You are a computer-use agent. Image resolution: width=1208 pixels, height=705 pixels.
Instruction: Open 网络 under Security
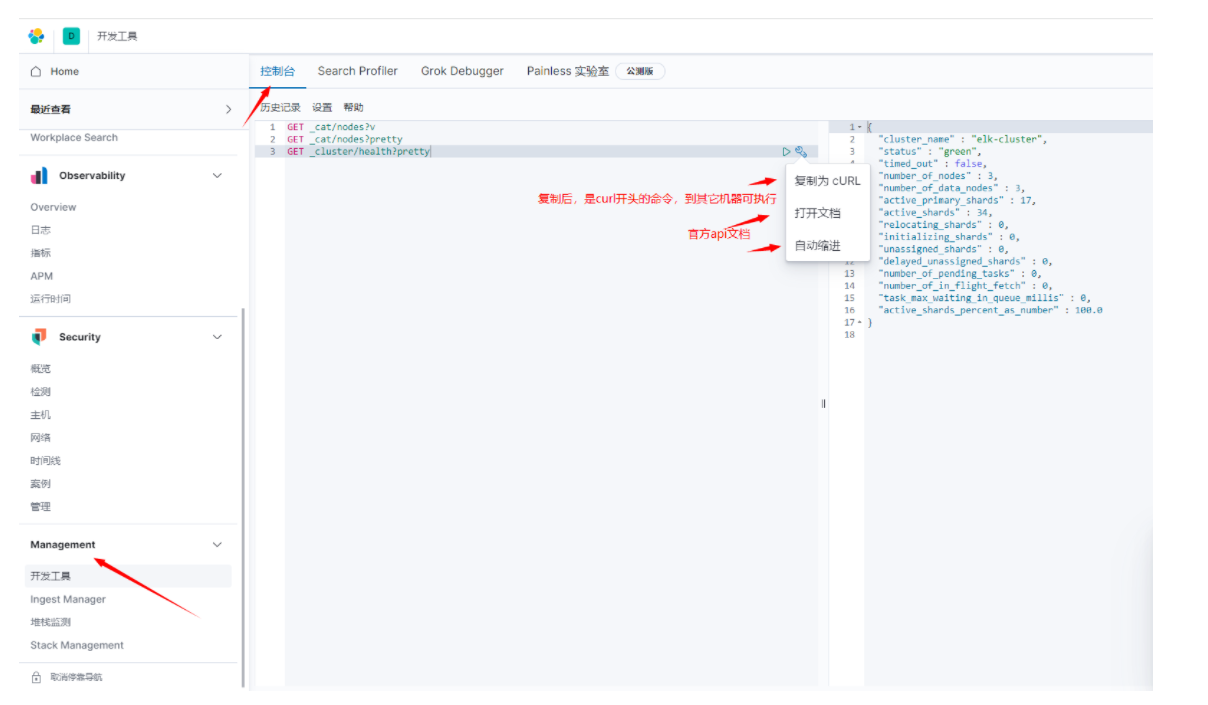click(40, 438)
